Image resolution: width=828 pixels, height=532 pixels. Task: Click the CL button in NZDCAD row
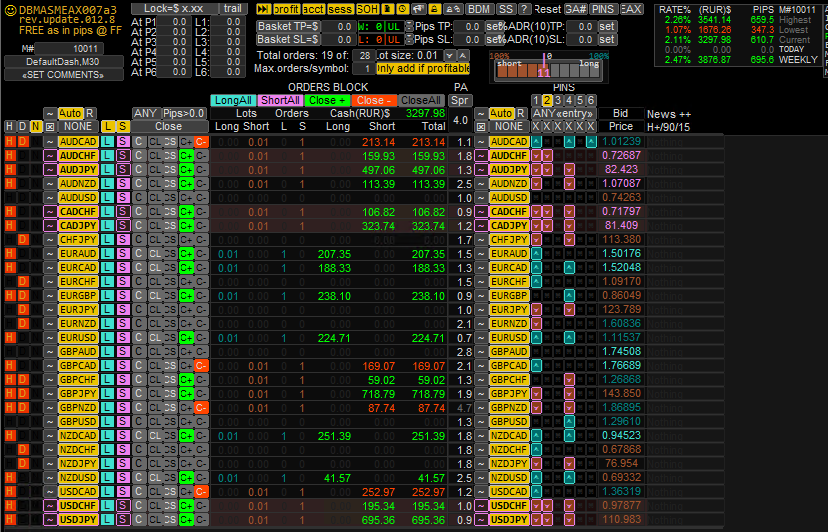point(155,436)
